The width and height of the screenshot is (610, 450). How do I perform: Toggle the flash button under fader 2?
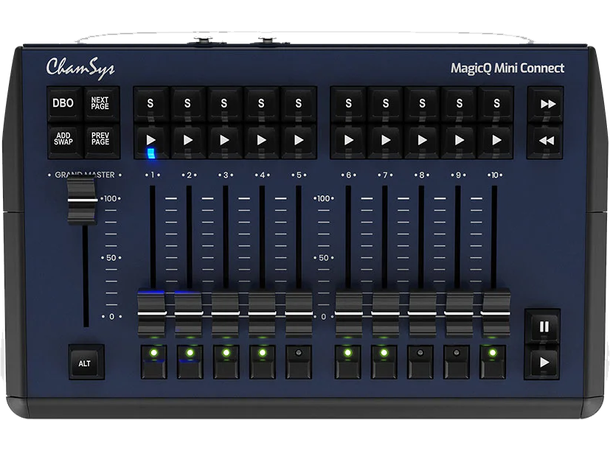coord(190,362)
